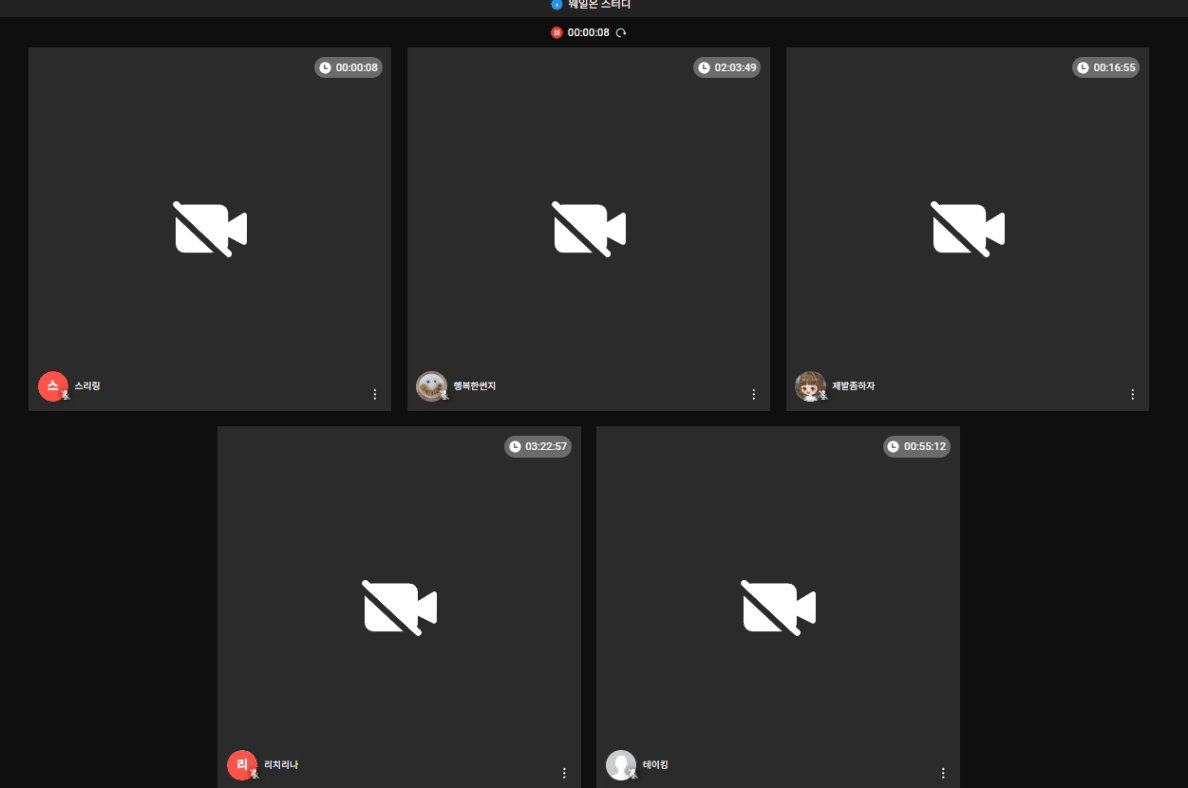Open the three-dot menu on 리치리나's tile

coord(564,773)
